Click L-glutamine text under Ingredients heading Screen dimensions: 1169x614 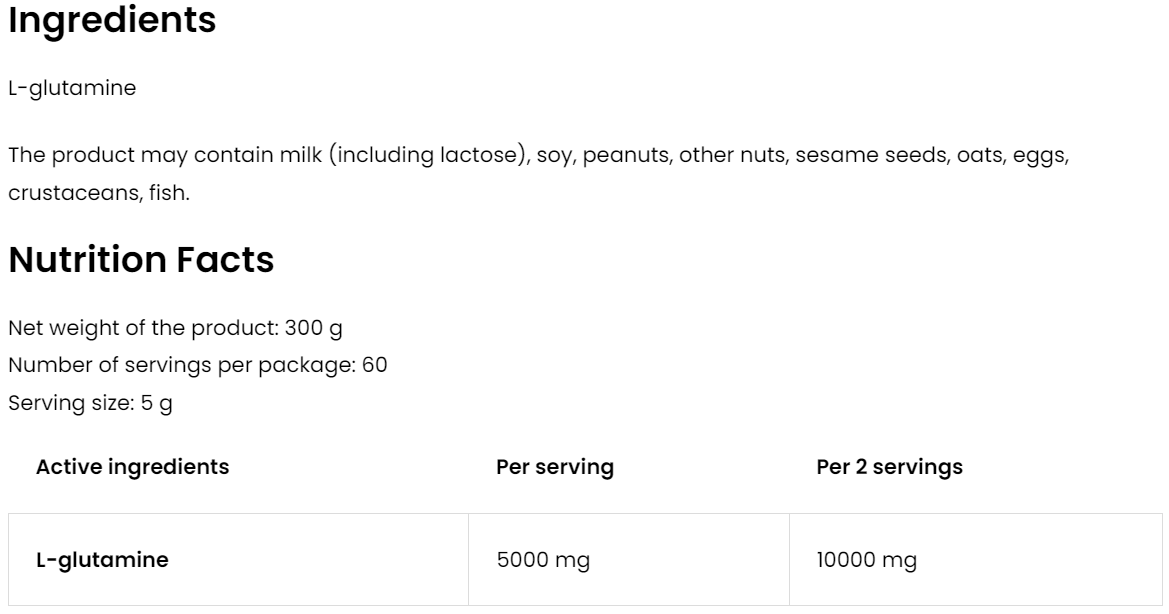pos(72,88)
